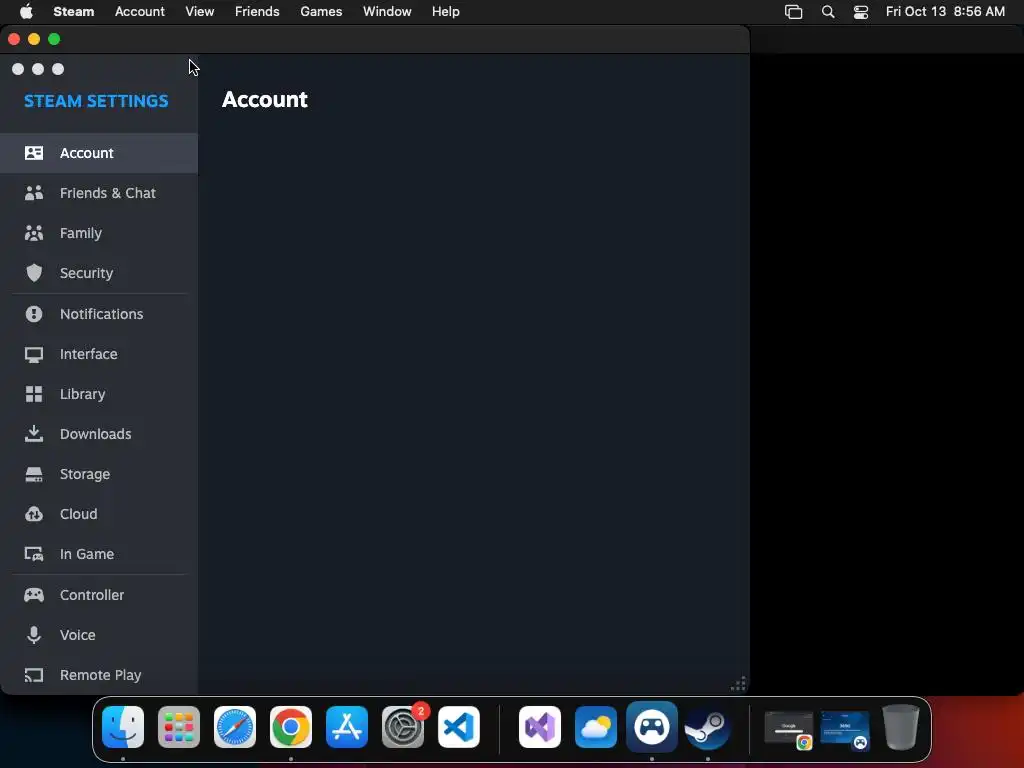Open Notifications settings label

101,314
